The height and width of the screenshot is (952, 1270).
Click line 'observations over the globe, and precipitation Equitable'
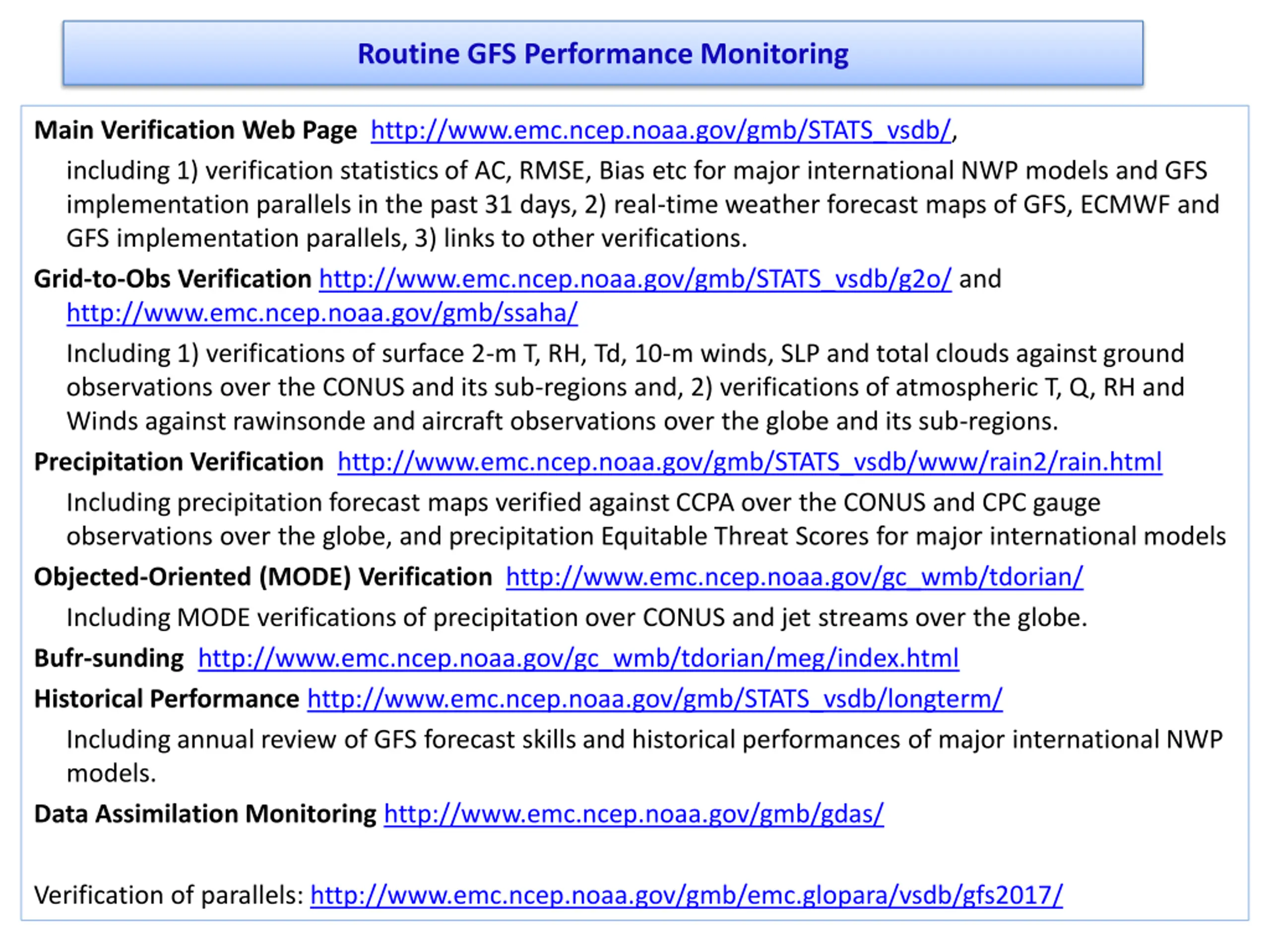(x=646, y=536)
